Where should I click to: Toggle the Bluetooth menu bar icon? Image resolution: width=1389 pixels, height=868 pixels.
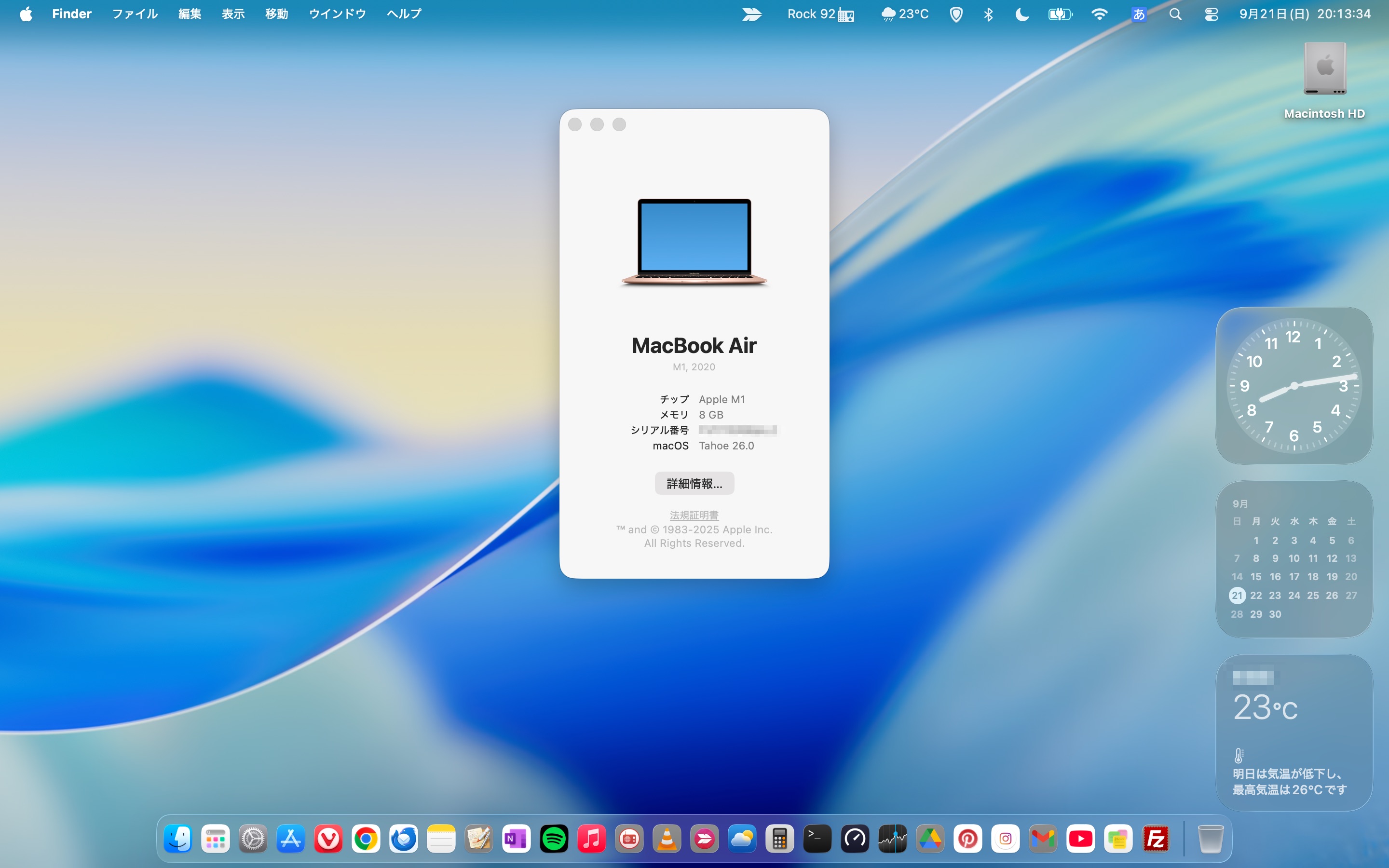click(x=988, y=14)
